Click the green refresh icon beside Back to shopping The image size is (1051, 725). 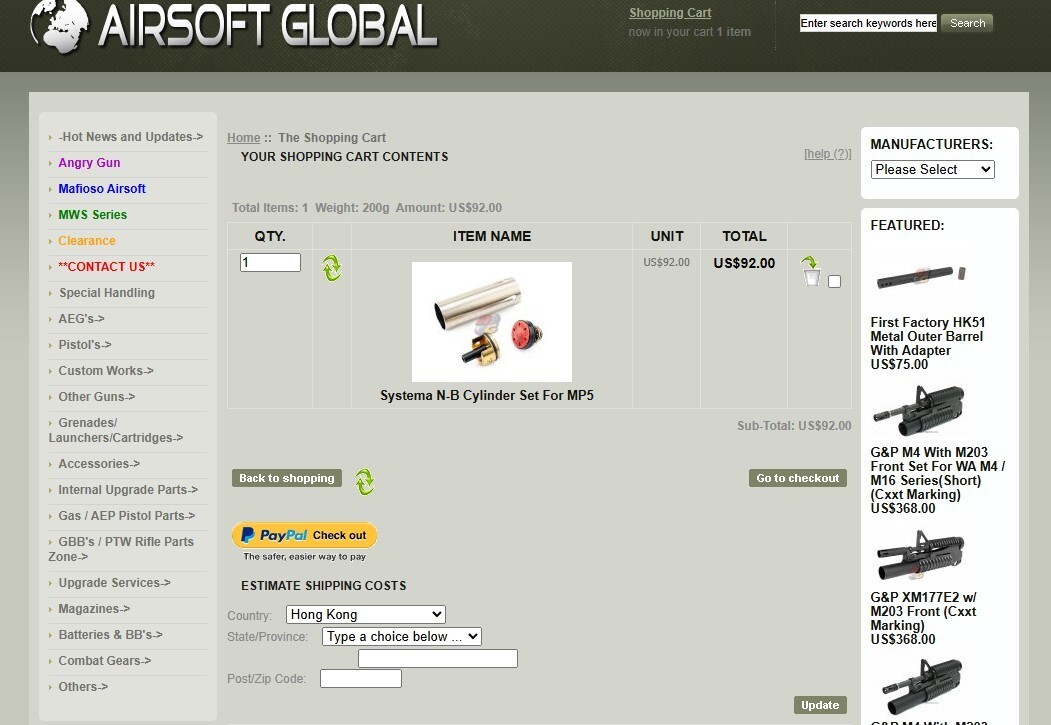coord(364,481)
